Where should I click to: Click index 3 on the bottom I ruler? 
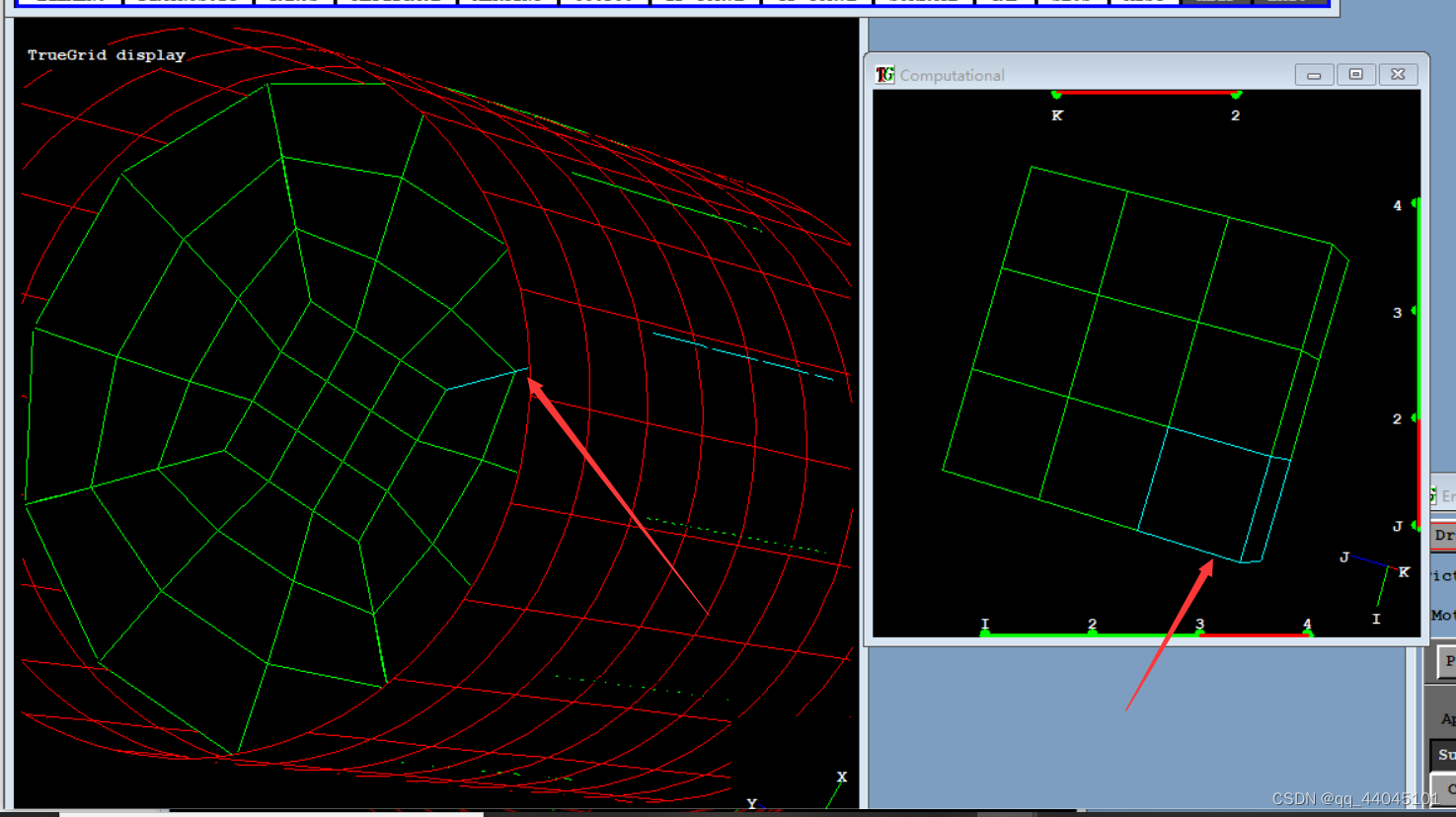point(1198,624)
